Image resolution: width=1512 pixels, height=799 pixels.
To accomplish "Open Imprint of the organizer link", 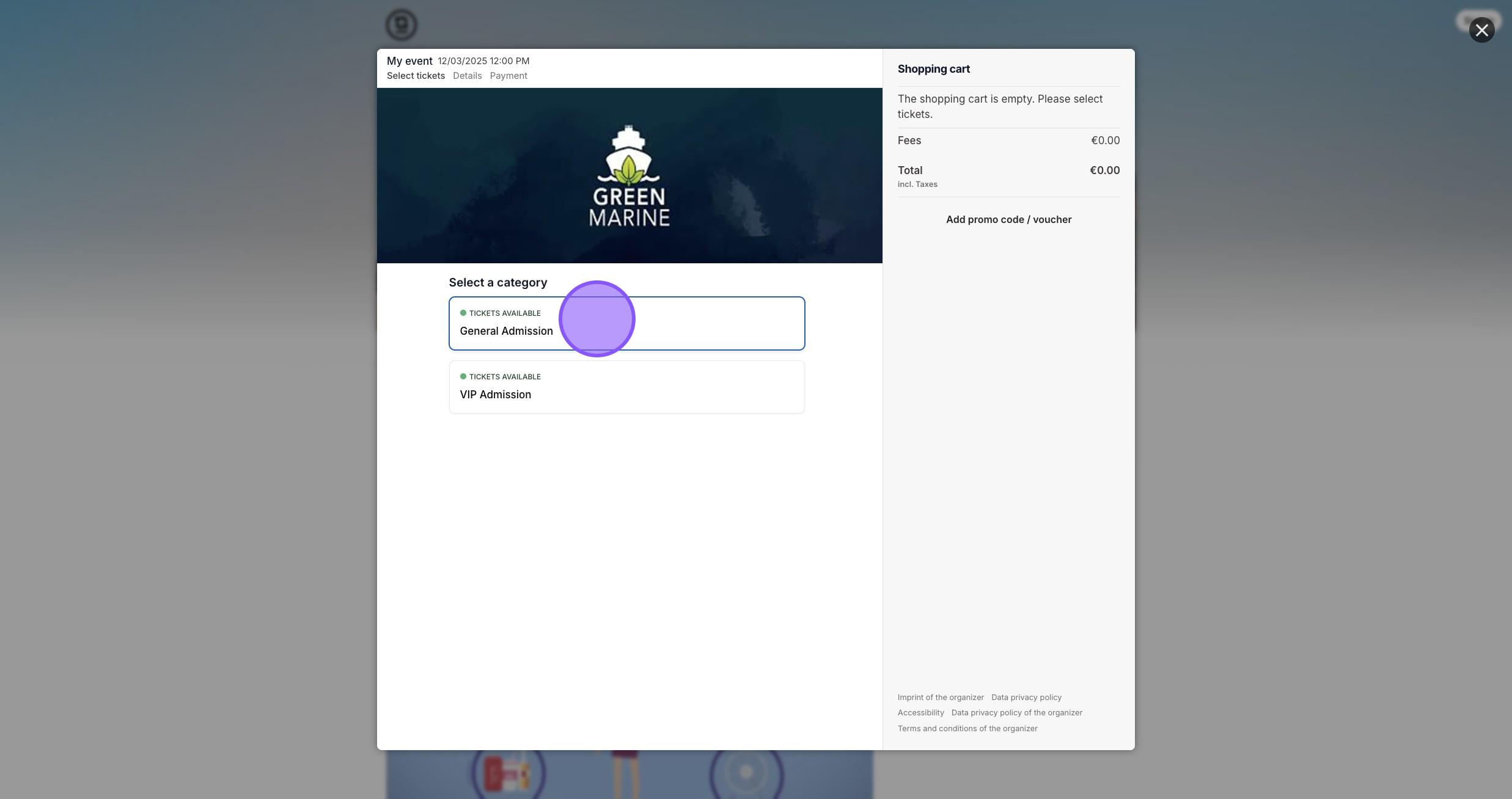I will (941, 697).
